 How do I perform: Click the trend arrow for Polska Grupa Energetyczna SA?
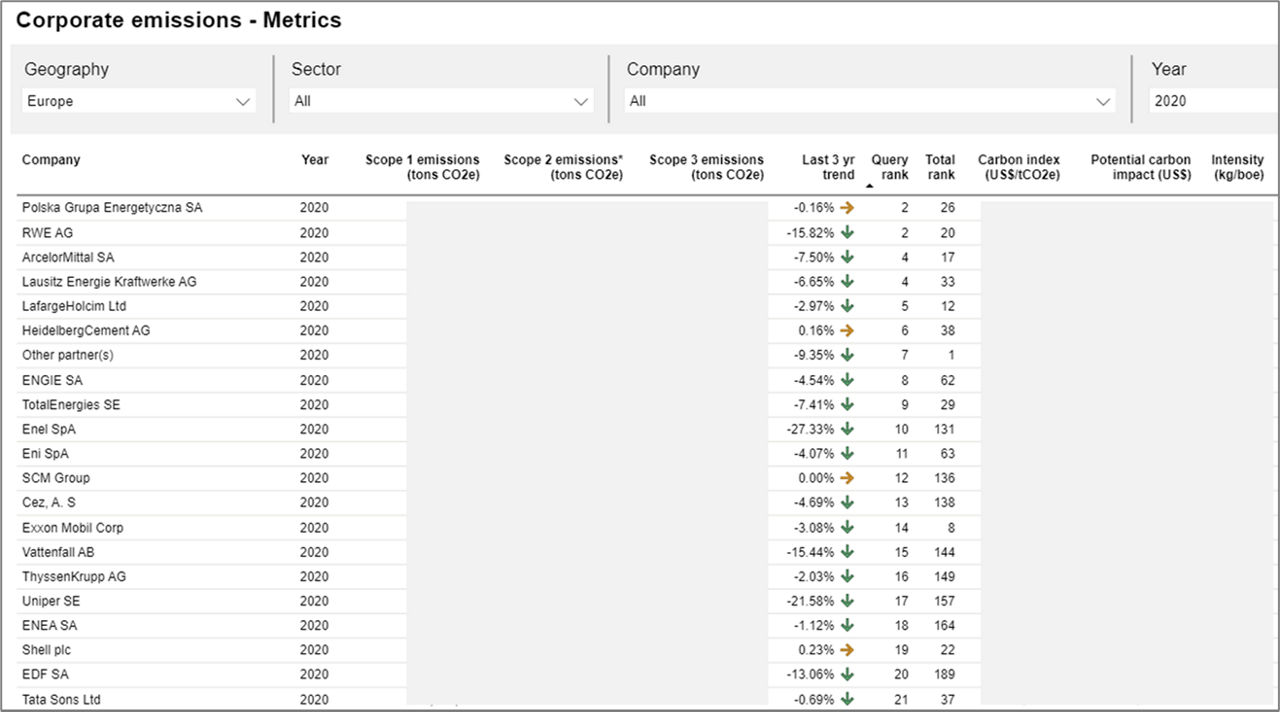click(847, 208)
